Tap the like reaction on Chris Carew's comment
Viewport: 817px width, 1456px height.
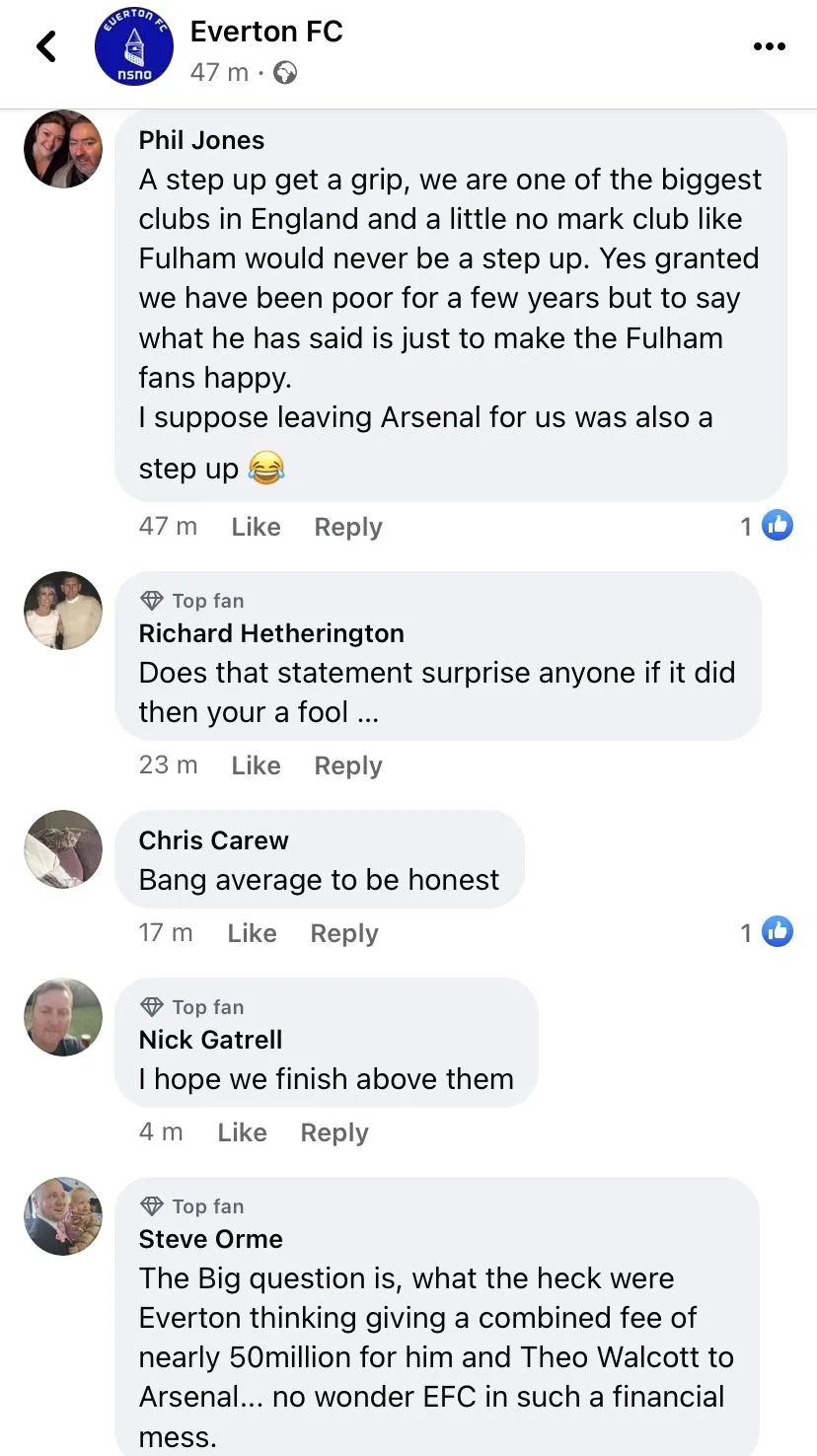pos(778,932)
